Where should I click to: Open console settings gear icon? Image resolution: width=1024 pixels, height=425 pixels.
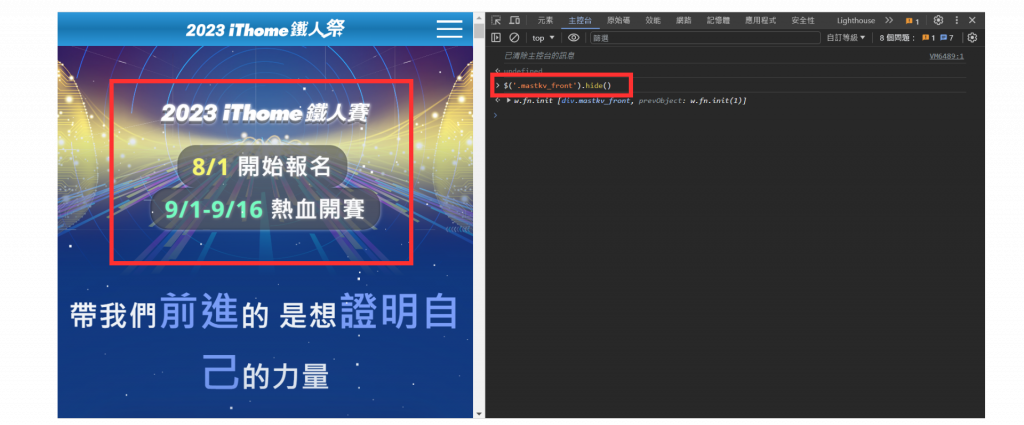click(x=972, y=38)
